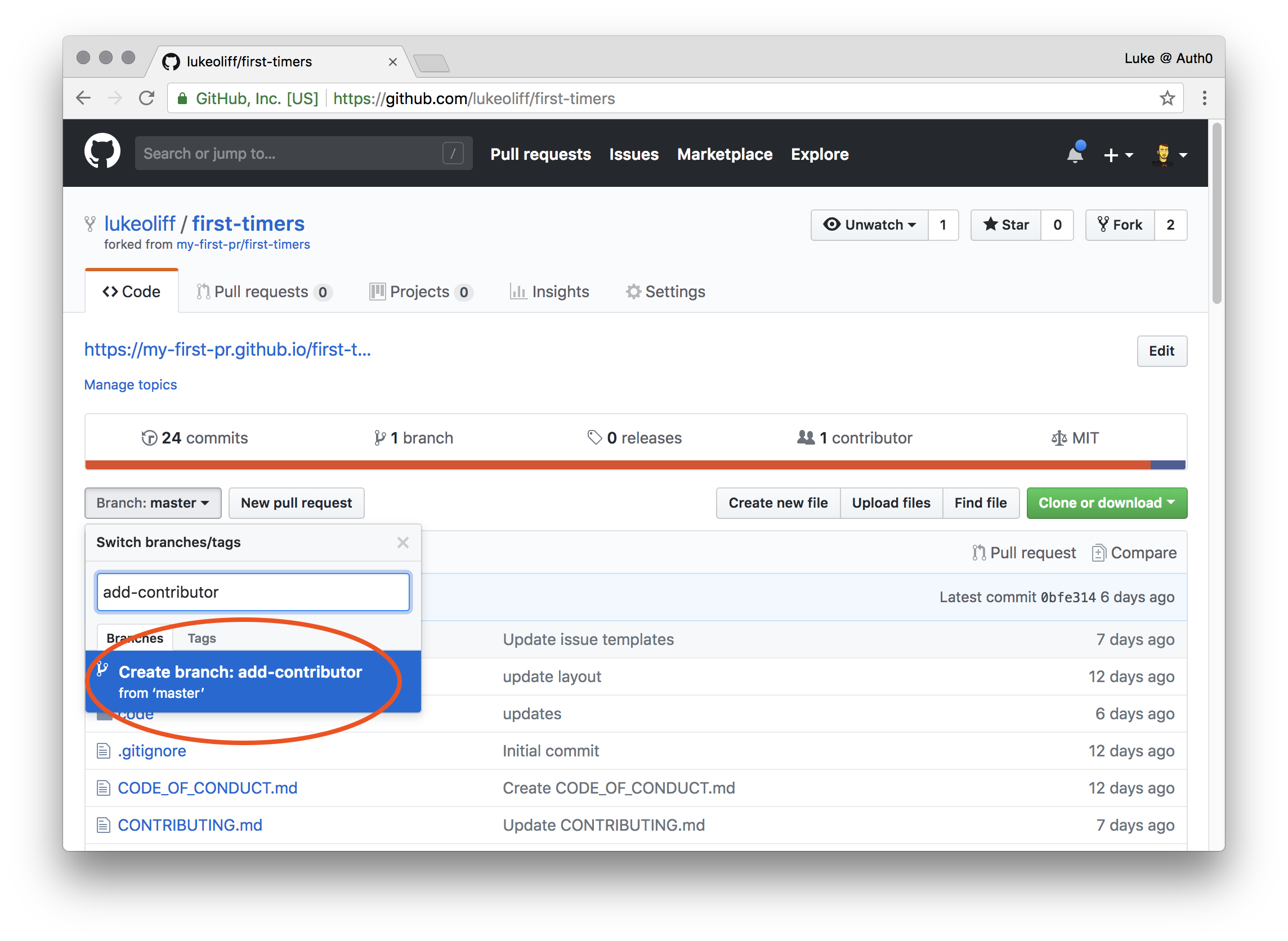Switch to Tags in branch popup
Image resolution: width=1288 pixels, height=941 pixels.
(x=202, y=639)
